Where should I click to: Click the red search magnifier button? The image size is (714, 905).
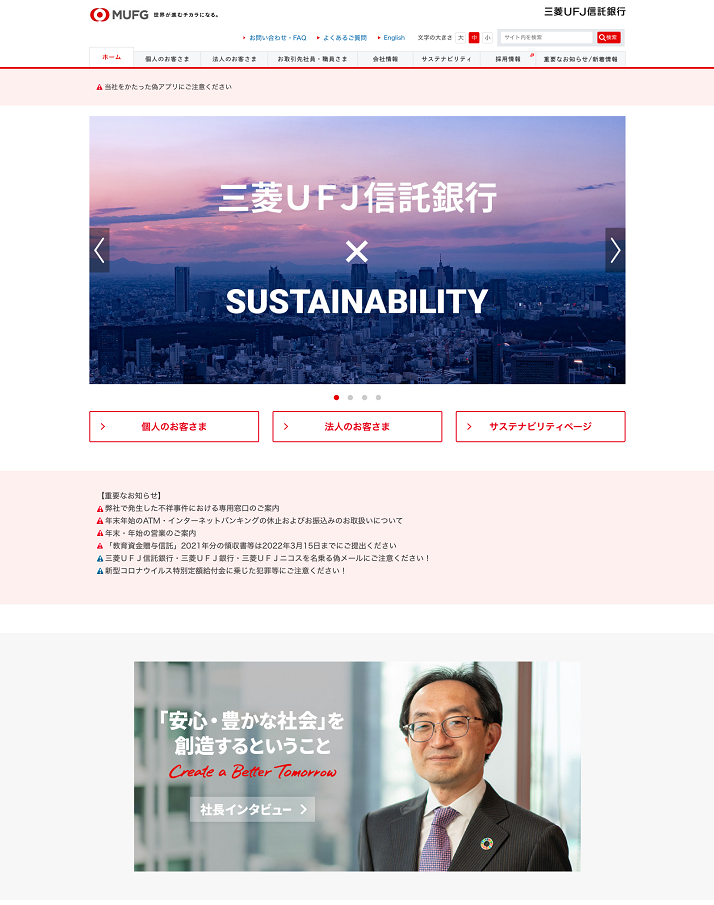608,38
